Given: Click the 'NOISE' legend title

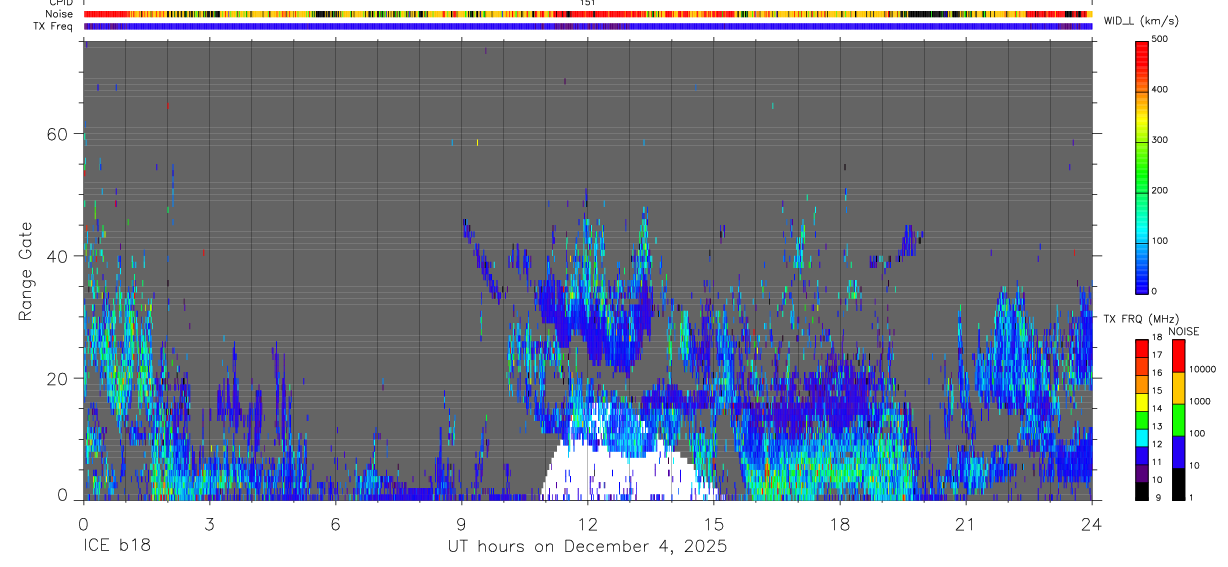Looking at the screenshot, I should (1184, 331).
